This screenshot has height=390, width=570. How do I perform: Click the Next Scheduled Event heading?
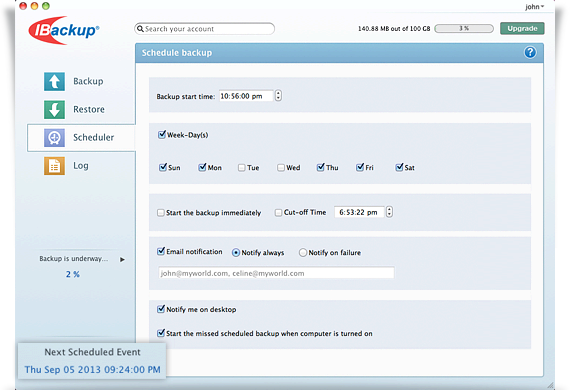tap(92, 352)
